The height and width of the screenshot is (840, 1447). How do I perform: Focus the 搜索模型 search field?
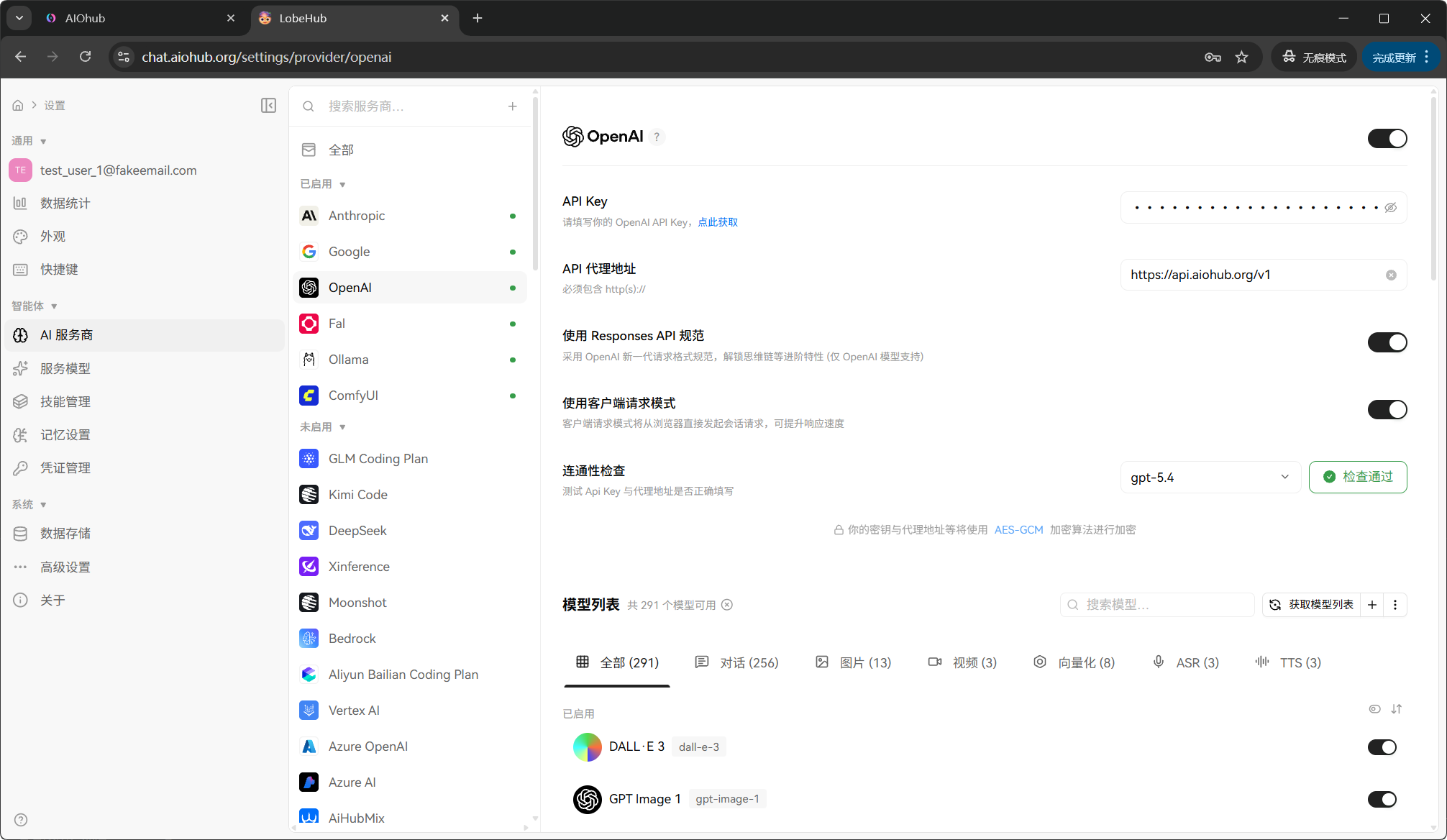pos(1158,605)
